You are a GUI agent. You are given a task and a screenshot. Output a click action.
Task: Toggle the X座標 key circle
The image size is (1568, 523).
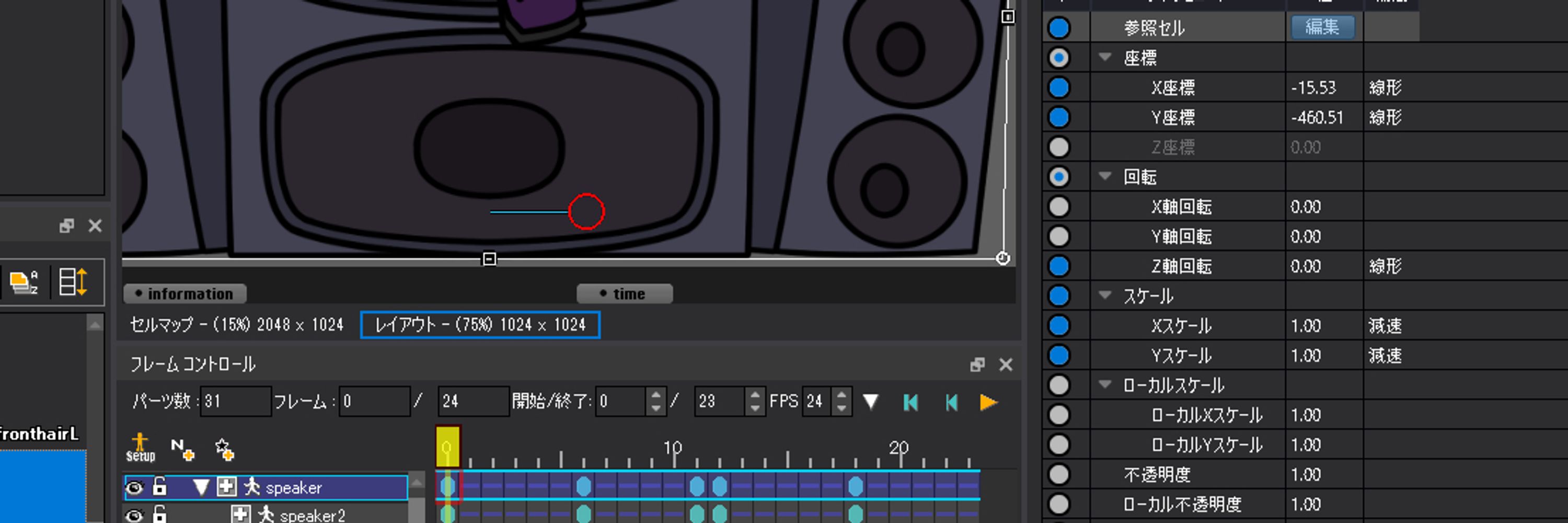1059,88
